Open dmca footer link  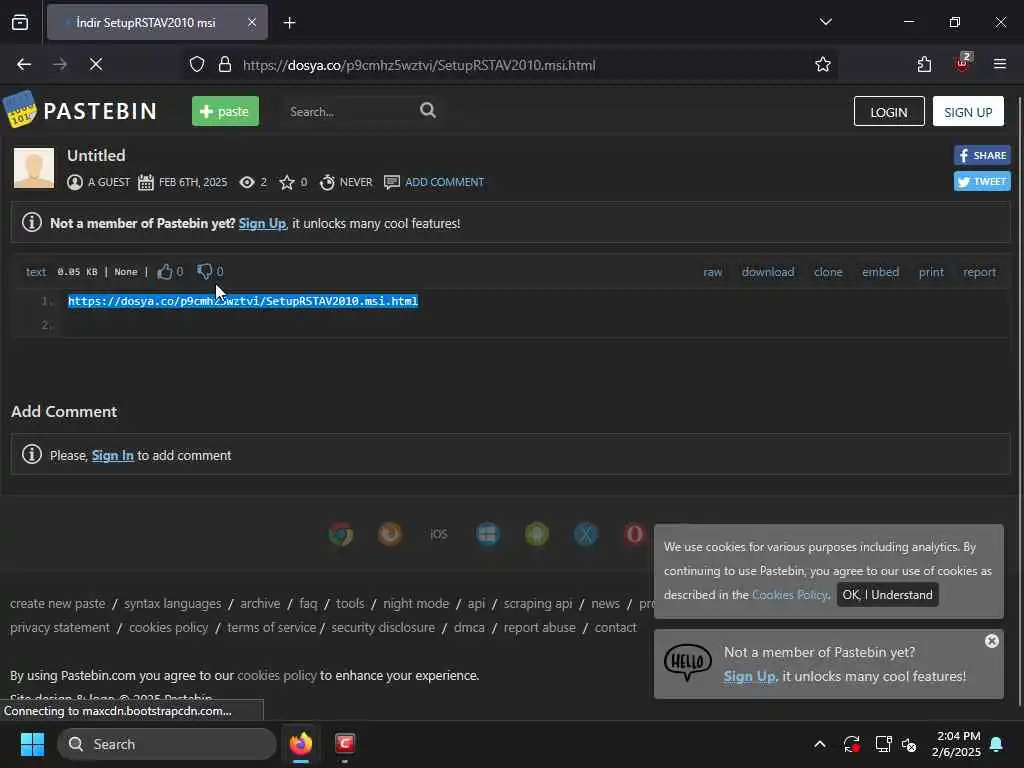pyautogui.click(x=469, y=628)
